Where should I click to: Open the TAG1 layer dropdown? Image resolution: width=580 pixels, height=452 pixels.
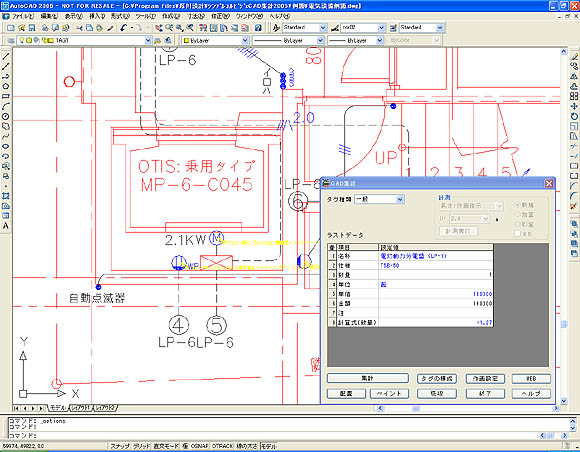click(148, 40)
